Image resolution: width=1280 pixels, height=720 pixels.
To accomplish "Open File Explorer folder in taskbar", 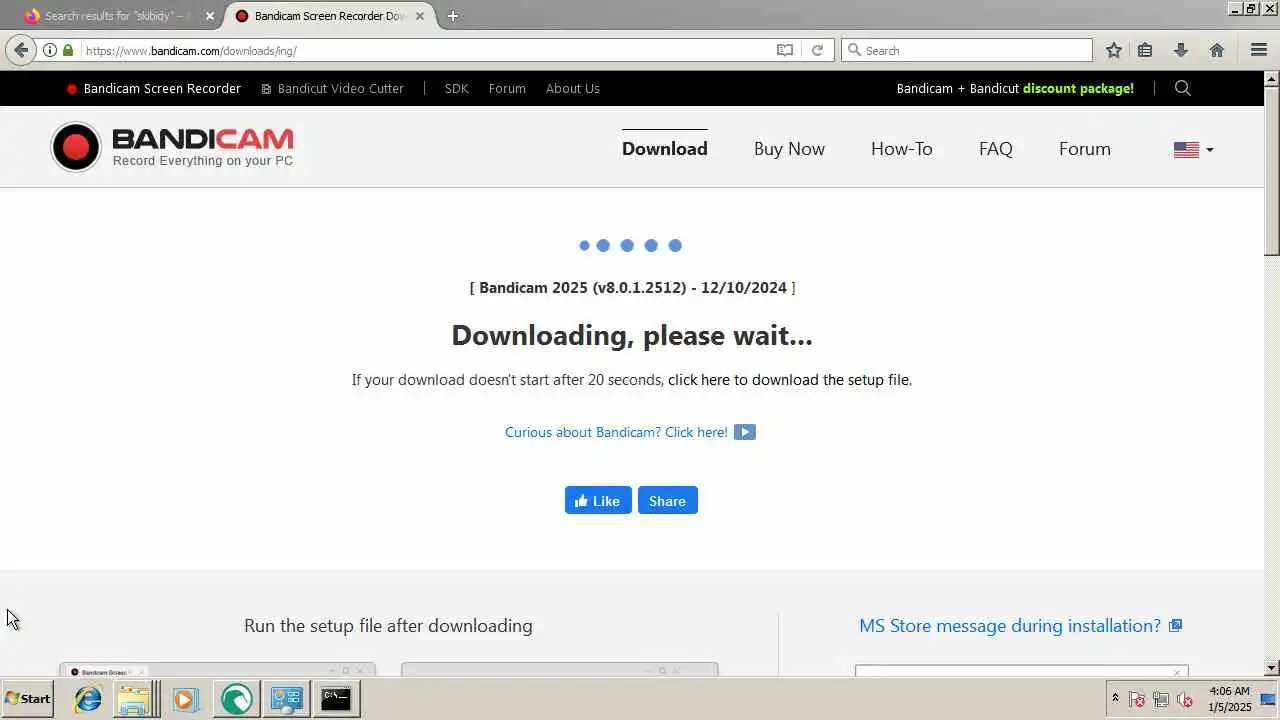I will (134, 699).
